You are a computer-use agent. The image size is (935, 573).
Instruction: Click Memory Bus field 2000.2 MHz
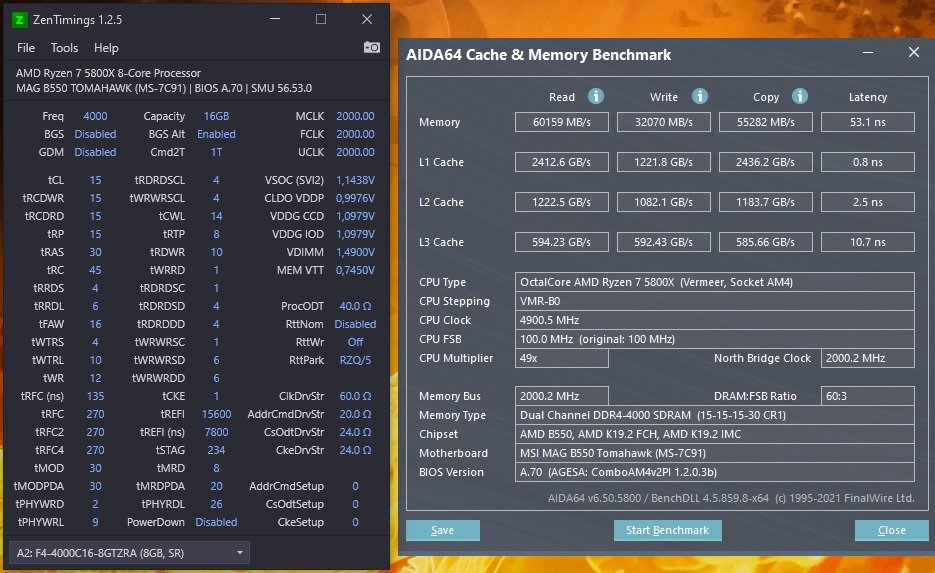click(x=562, y=396)
